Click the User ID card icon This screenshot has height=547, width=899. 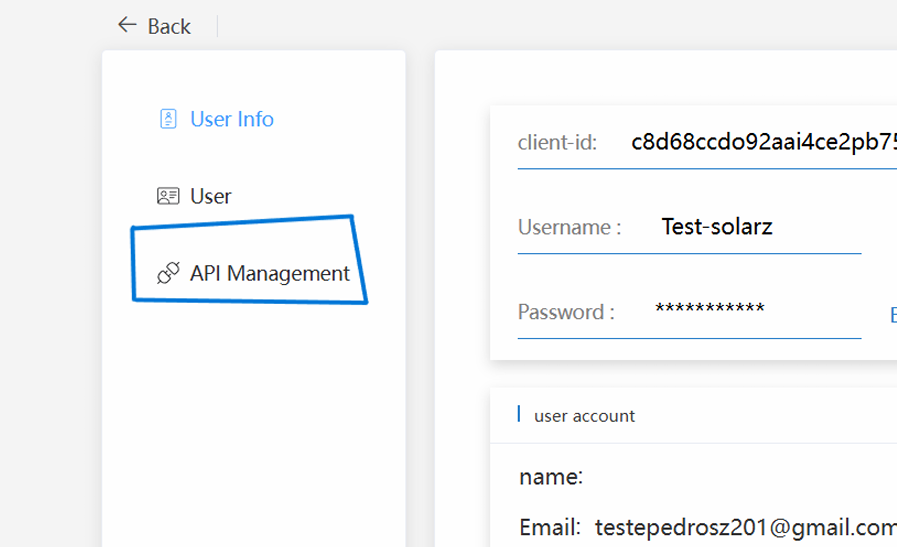point(168,196)
